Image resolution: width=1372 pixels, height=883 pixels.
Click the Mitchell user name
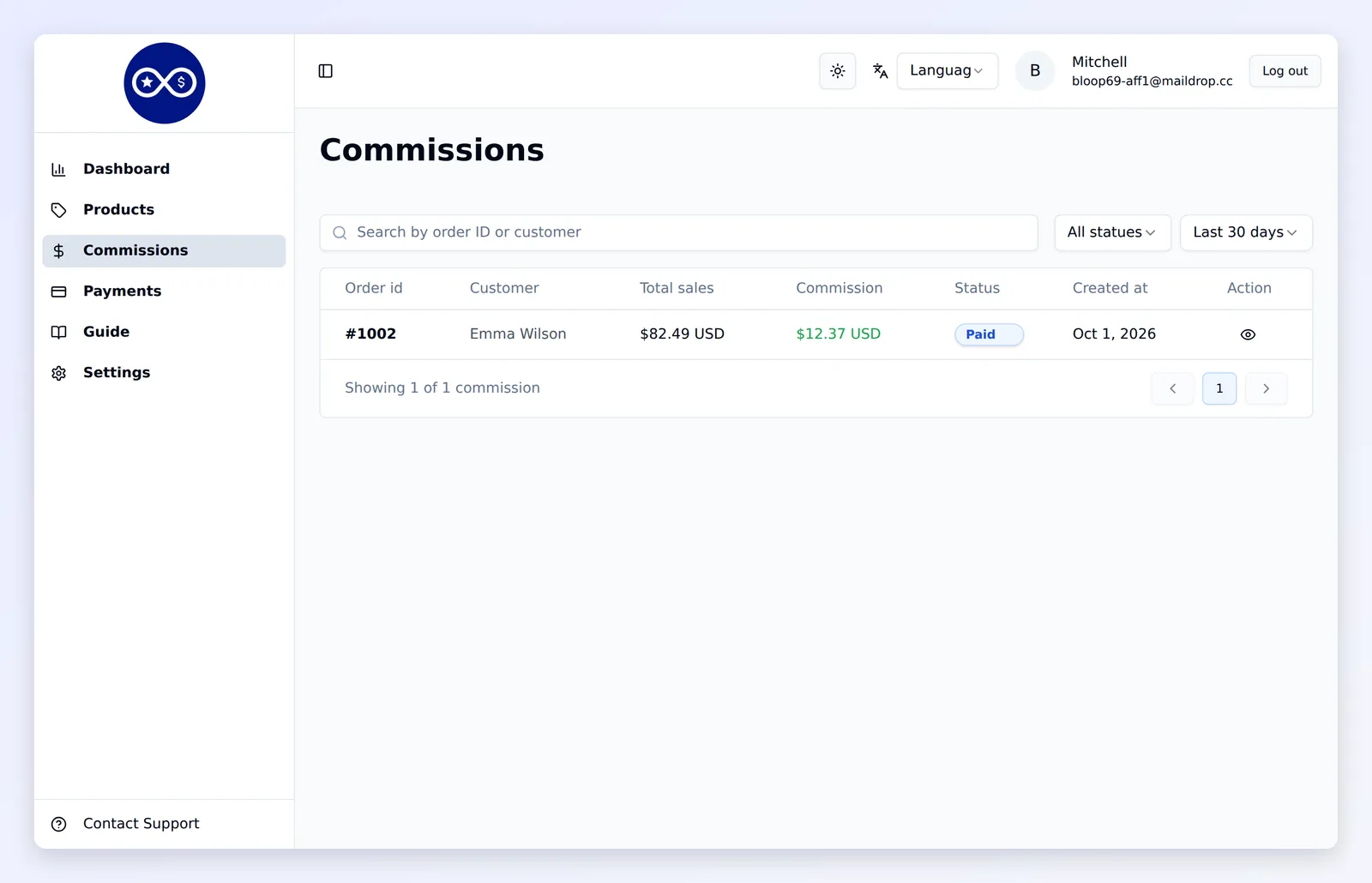[x=1099, y=62]
